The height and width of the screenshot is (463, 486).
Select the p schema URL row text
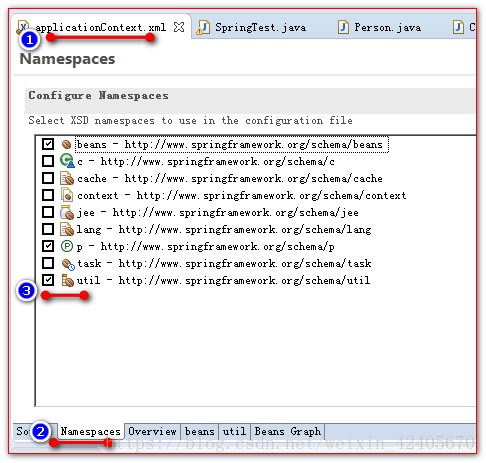point(206,247)
